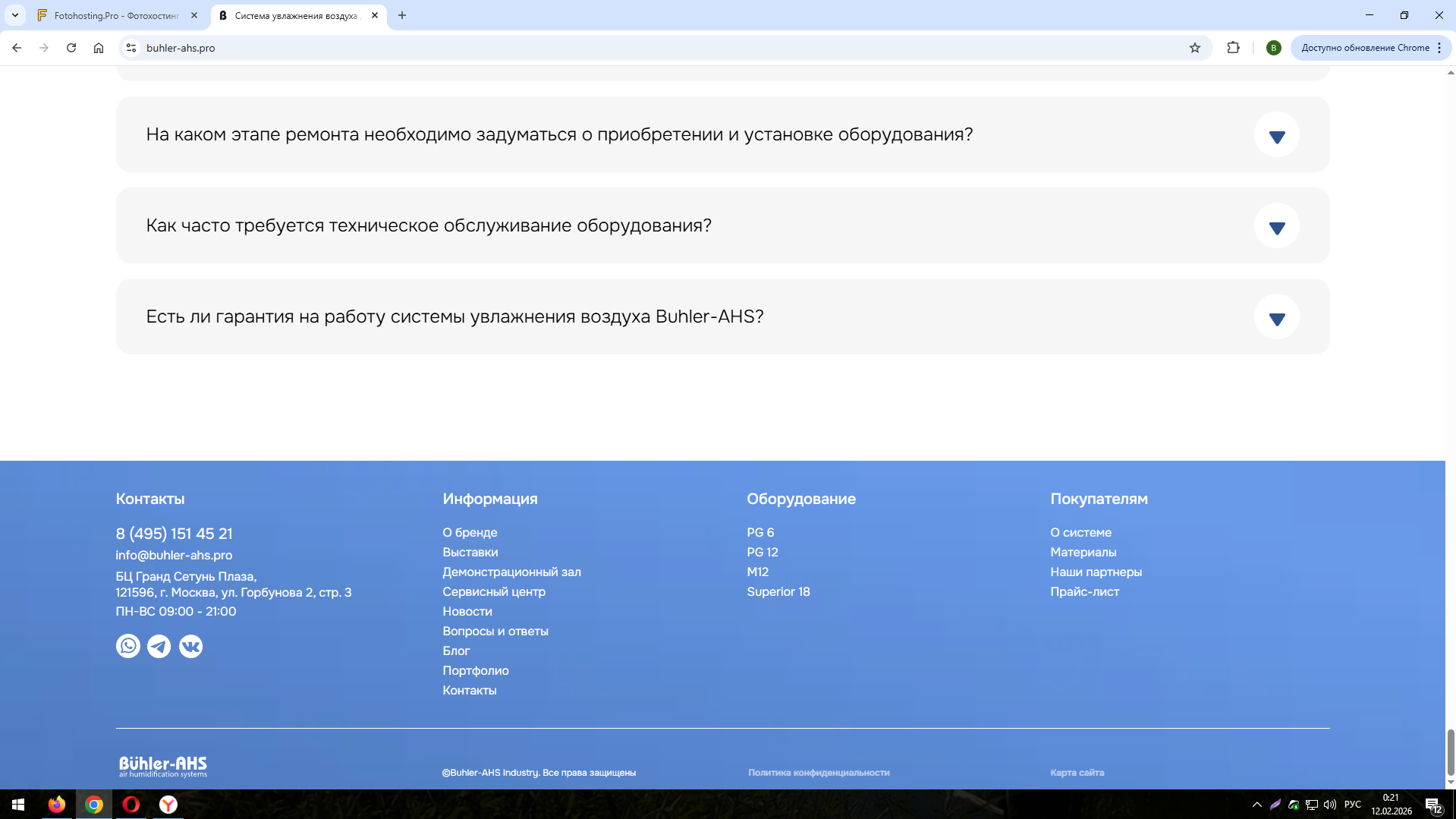This screenshot has width=1456, height=819.
Task: Open О системе footer link
Action: click(1081, 532)
